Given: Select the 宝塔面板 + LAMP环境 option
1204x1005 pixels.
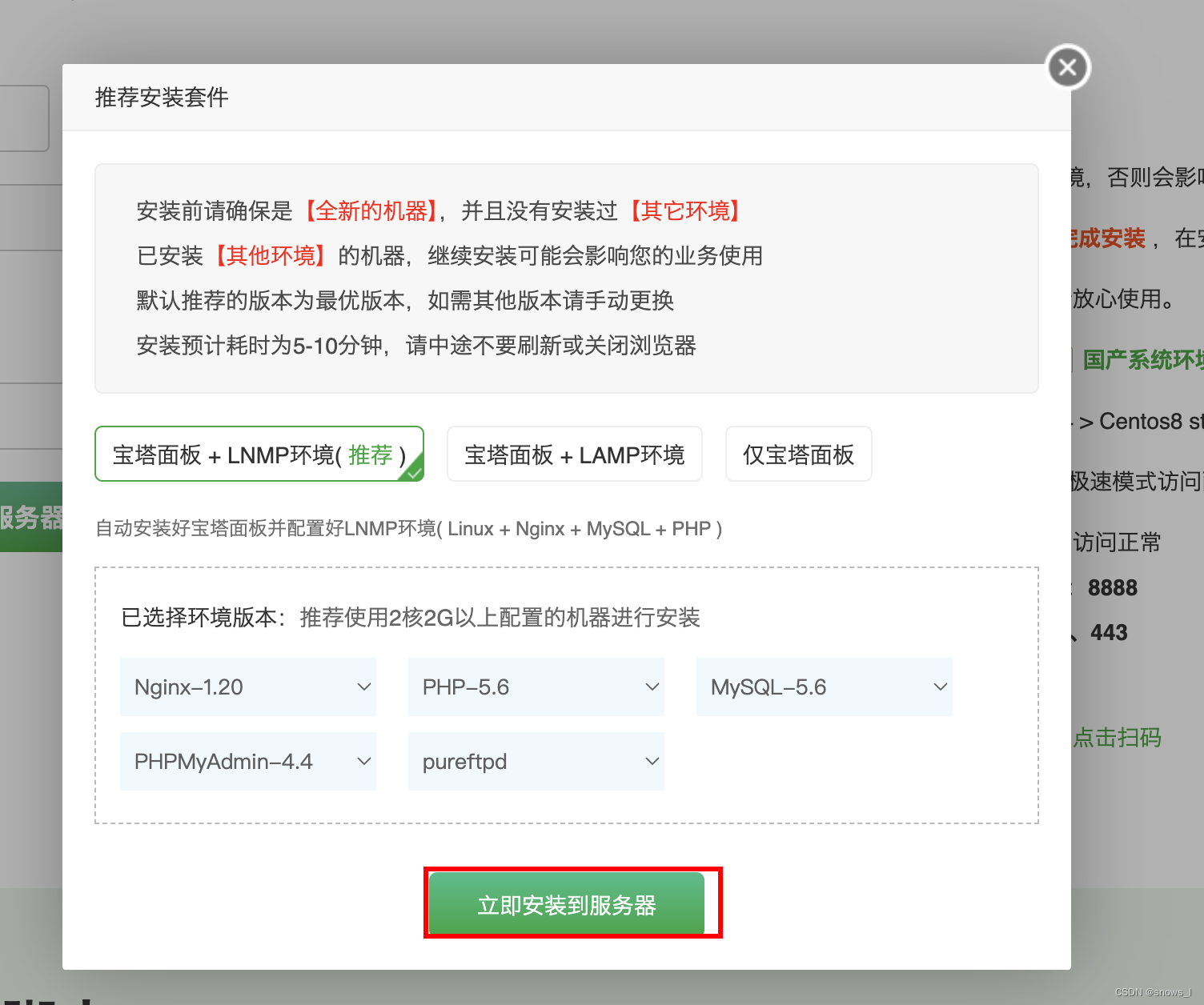Looking at the screenshot, I should pos(575,454).
